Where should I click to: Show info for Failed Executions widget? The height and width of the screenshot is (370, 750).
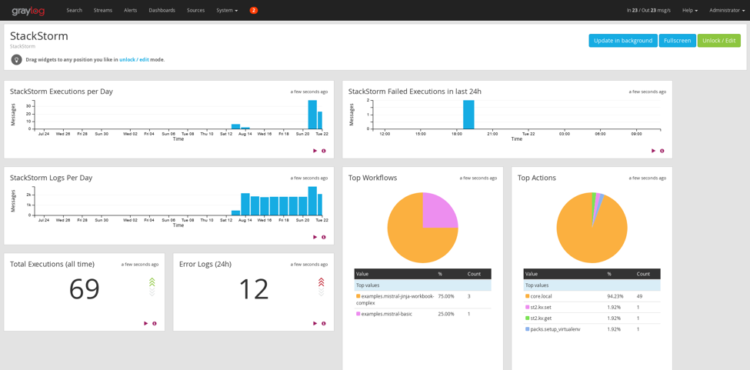662,151
